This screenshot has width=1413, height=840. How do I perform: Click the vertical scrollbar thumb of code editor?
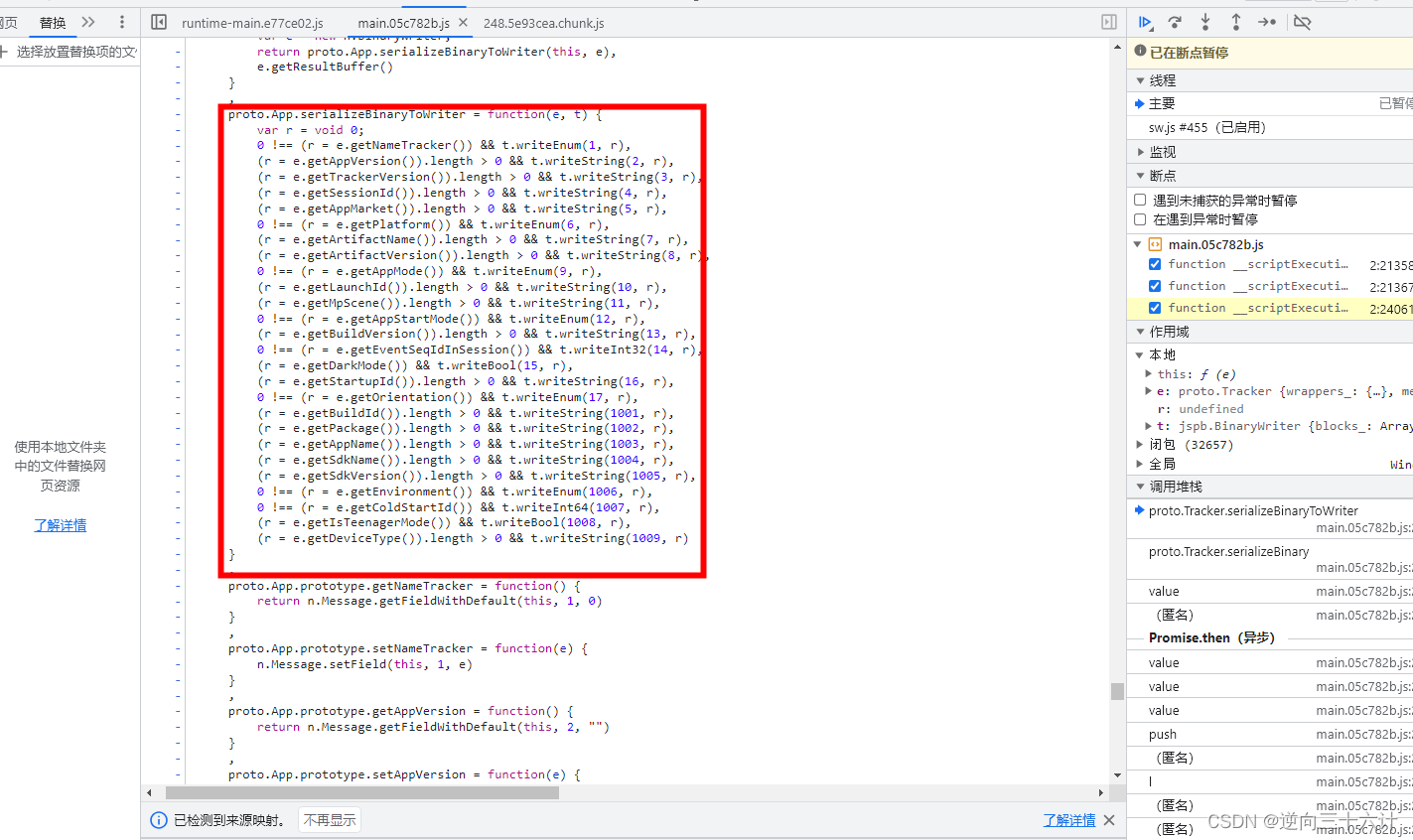[1117, 691]
